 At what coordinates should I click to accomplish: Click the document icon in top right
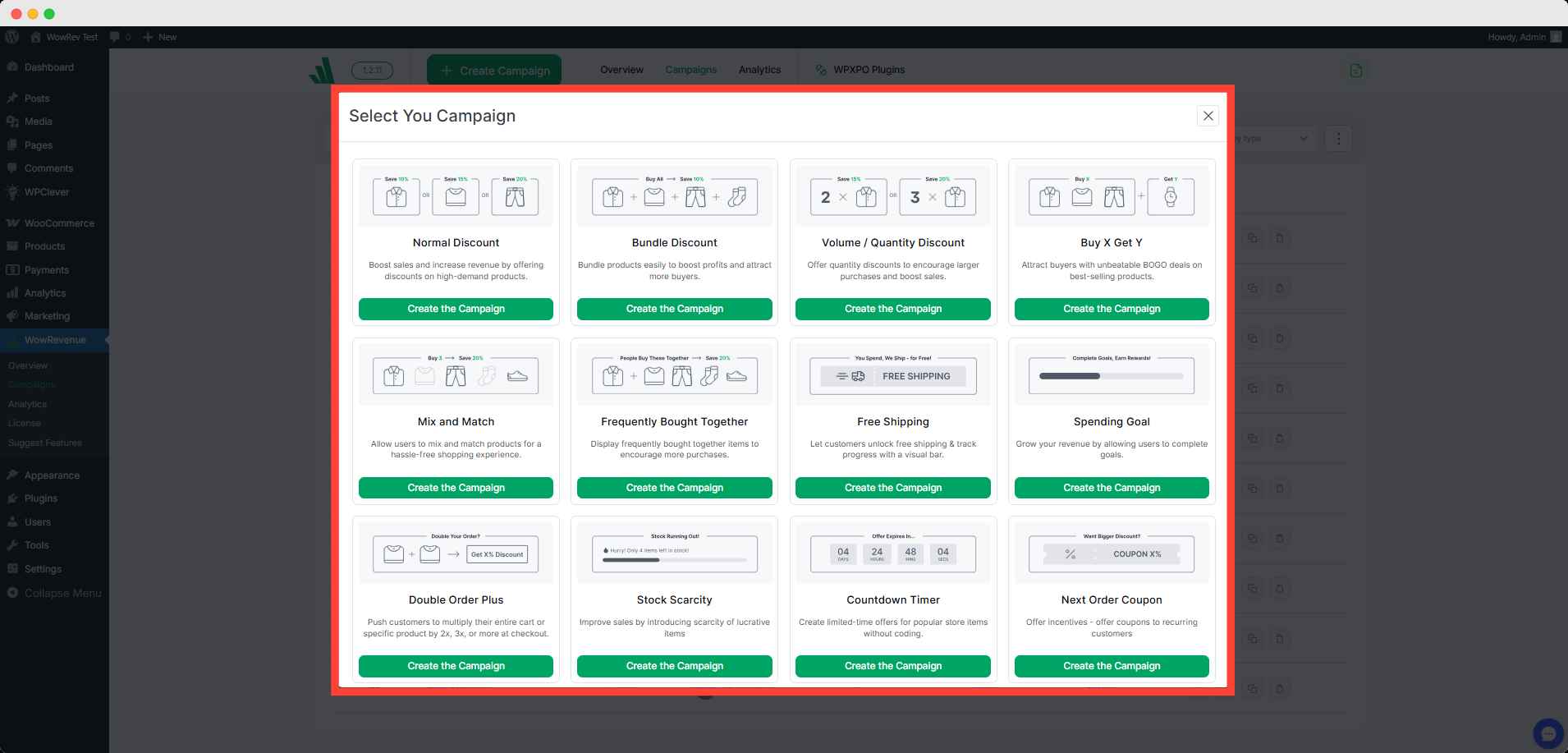[1355, 71]
